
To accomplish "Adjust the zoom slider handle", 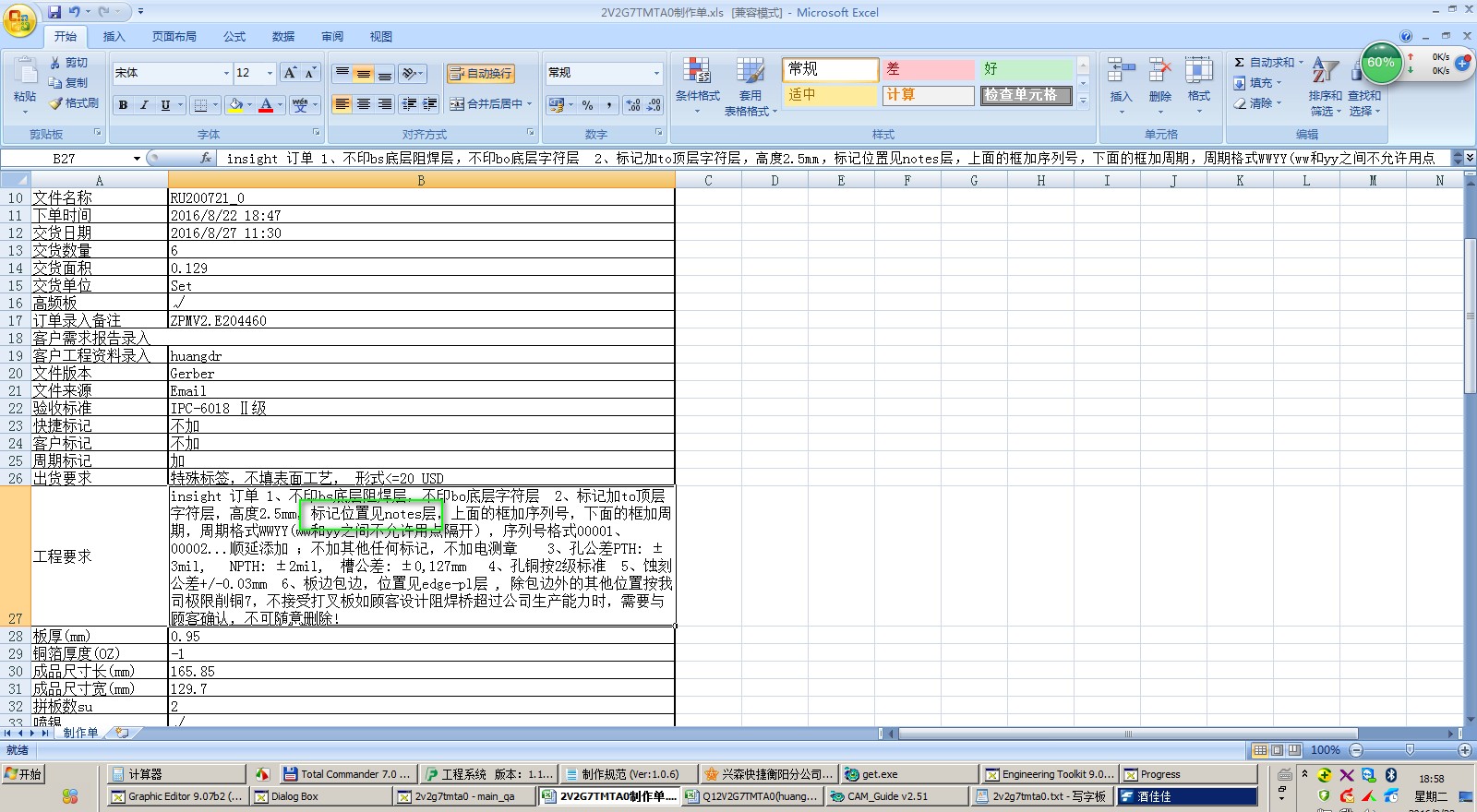I will pyautogui.click(x=1410, y=750).
